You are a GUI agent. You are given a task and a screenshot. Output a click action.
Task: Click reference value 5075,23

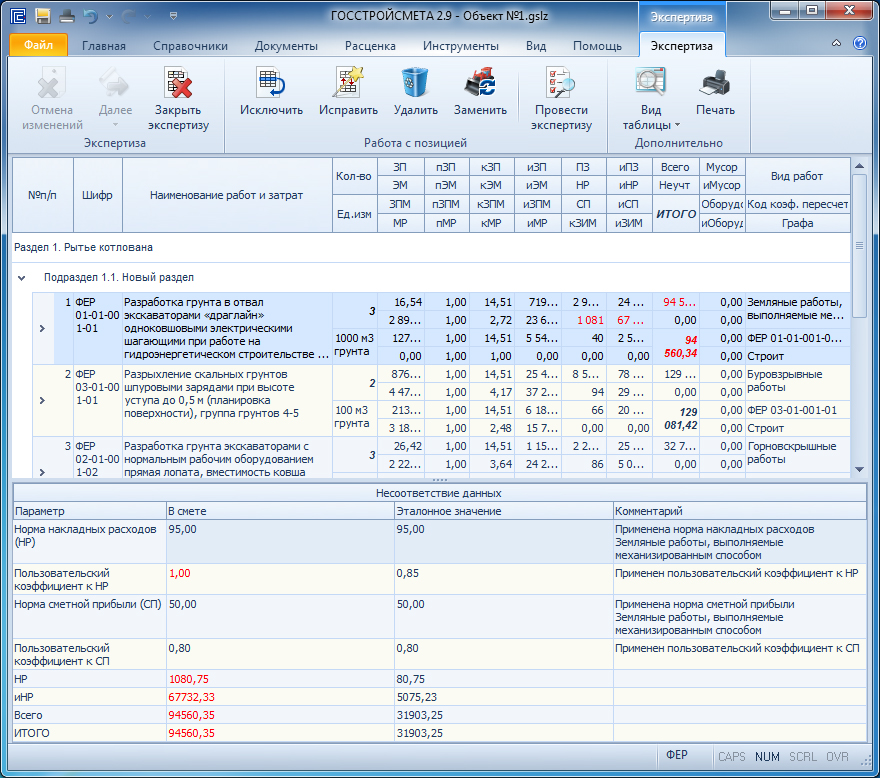coord(416,697)
